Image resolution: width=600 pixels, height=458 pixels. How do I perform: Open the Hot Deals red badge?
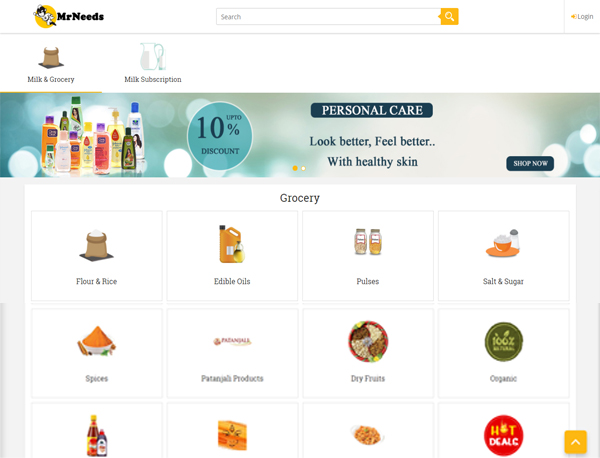[x=503, y=435]
